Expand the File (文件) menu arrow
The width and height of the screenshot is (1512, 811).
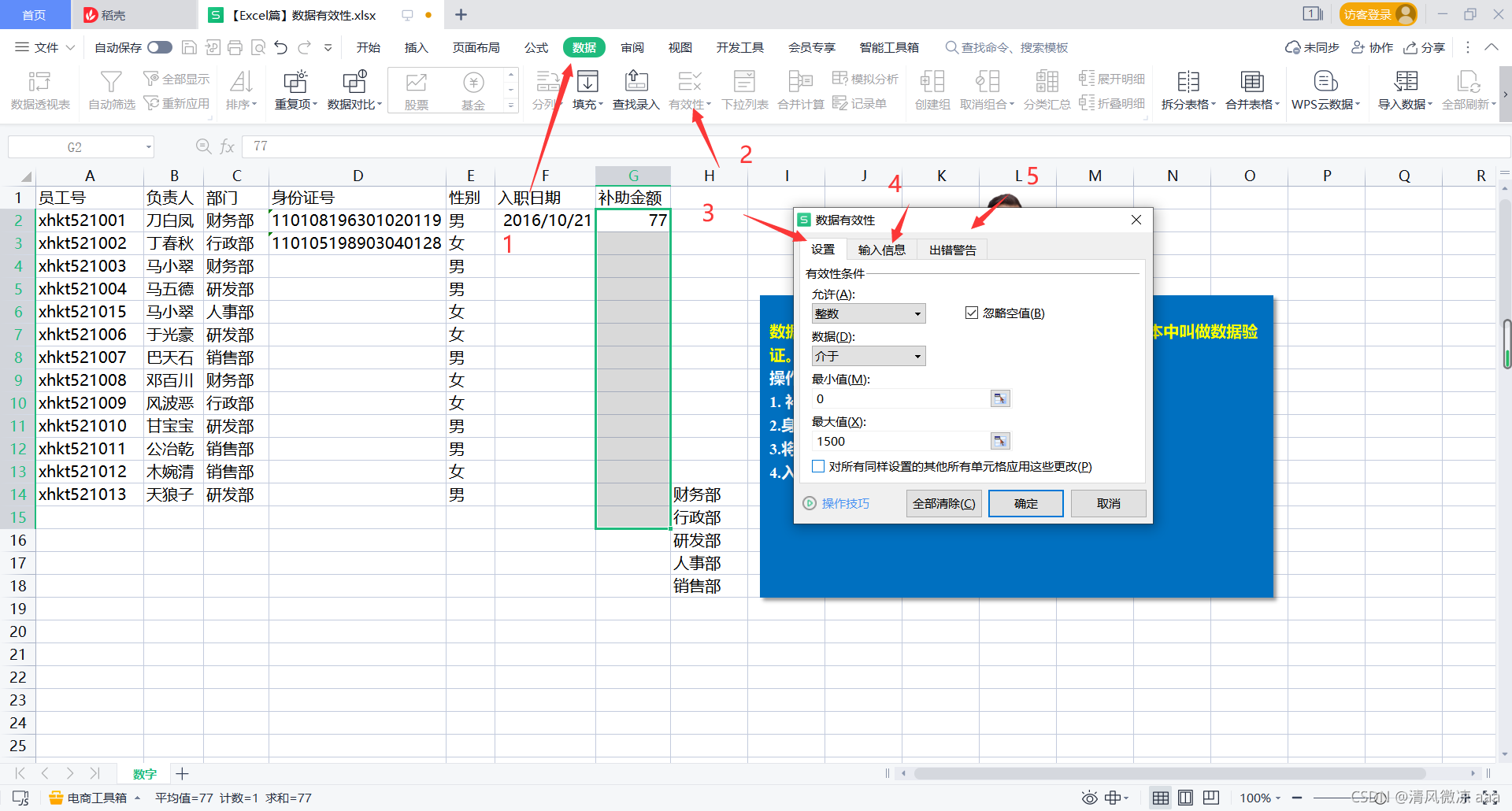70,47
